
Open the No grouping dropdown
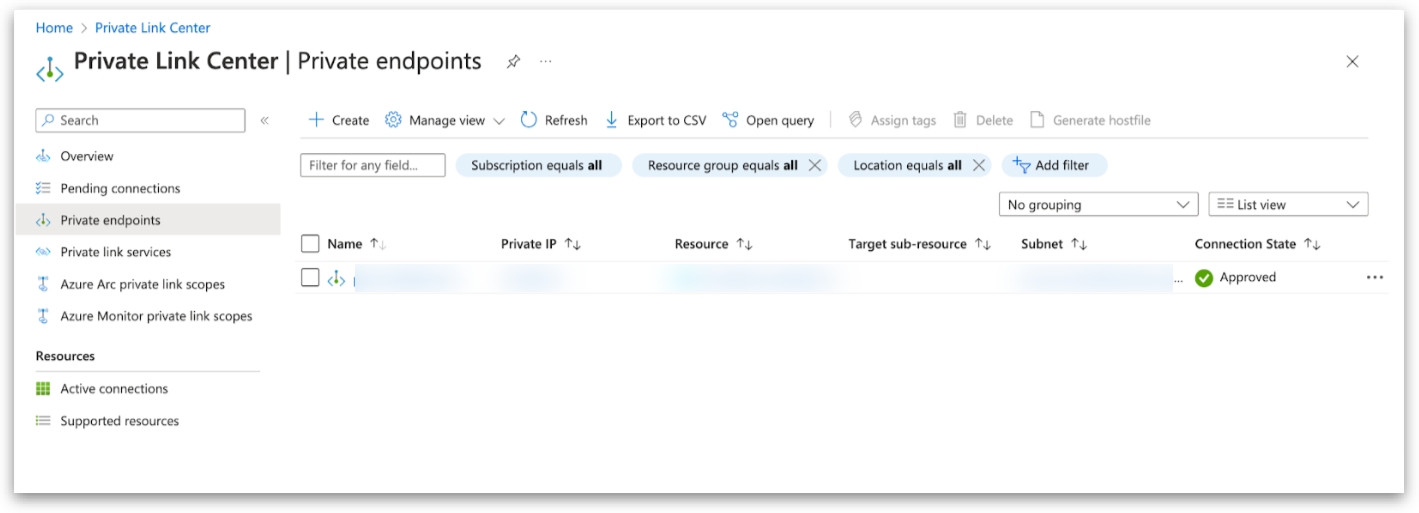pos(1097,205)
